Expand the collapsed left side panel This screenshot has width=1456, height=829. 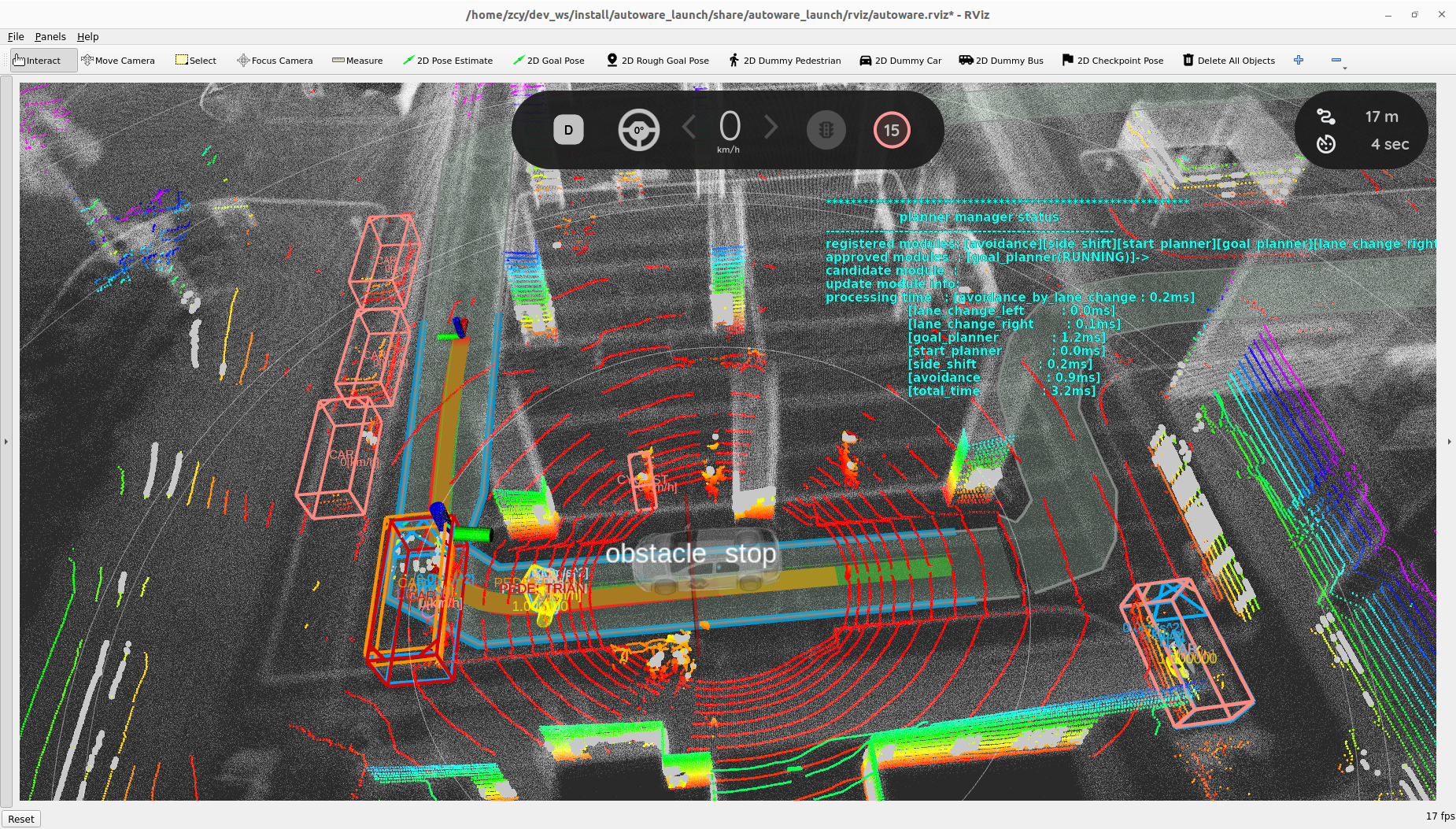click(x=6, y=442)
